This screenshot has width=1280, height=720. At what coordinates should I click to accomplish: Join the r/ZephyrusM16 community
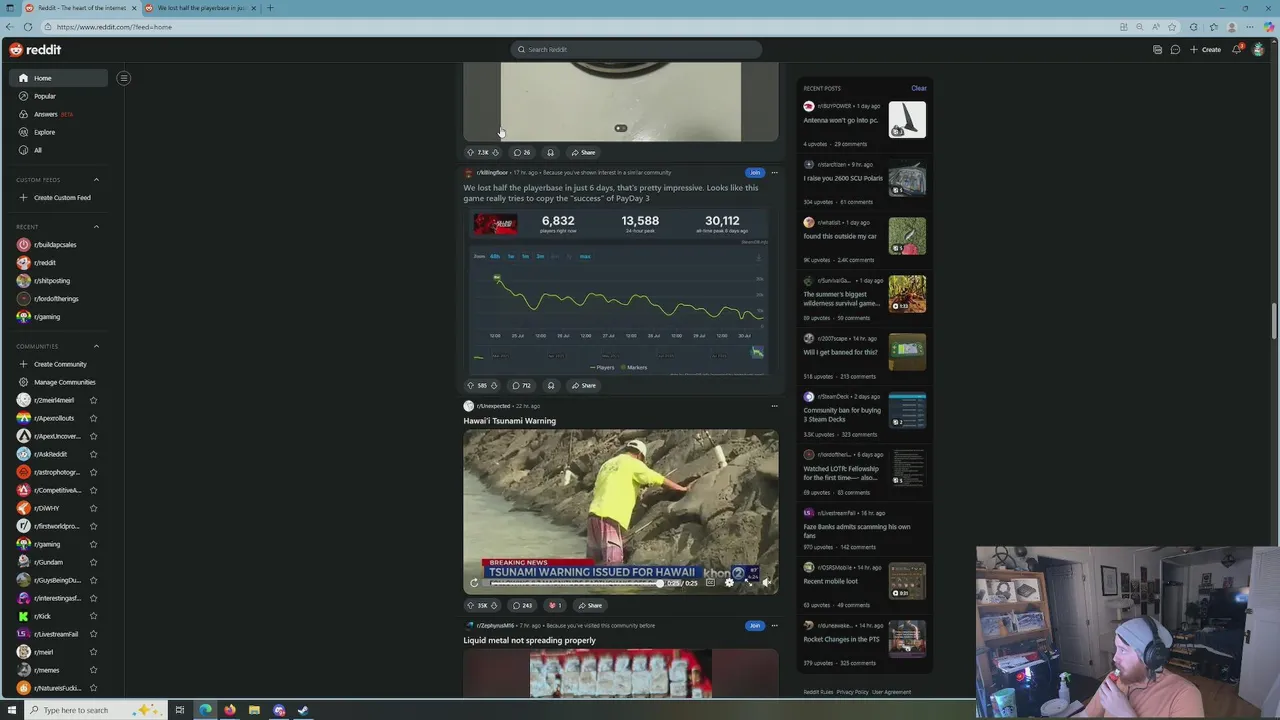coord(755,625)
